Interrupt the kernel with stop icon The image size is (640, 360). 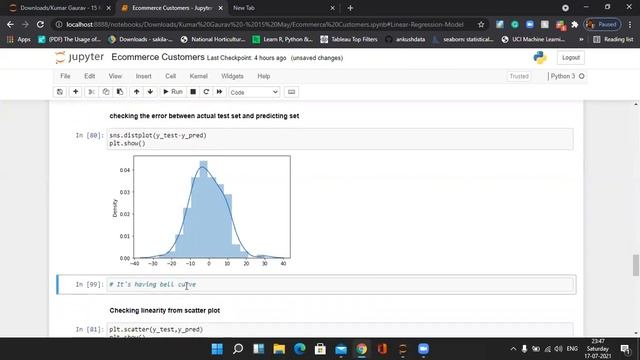coord(193,92)
